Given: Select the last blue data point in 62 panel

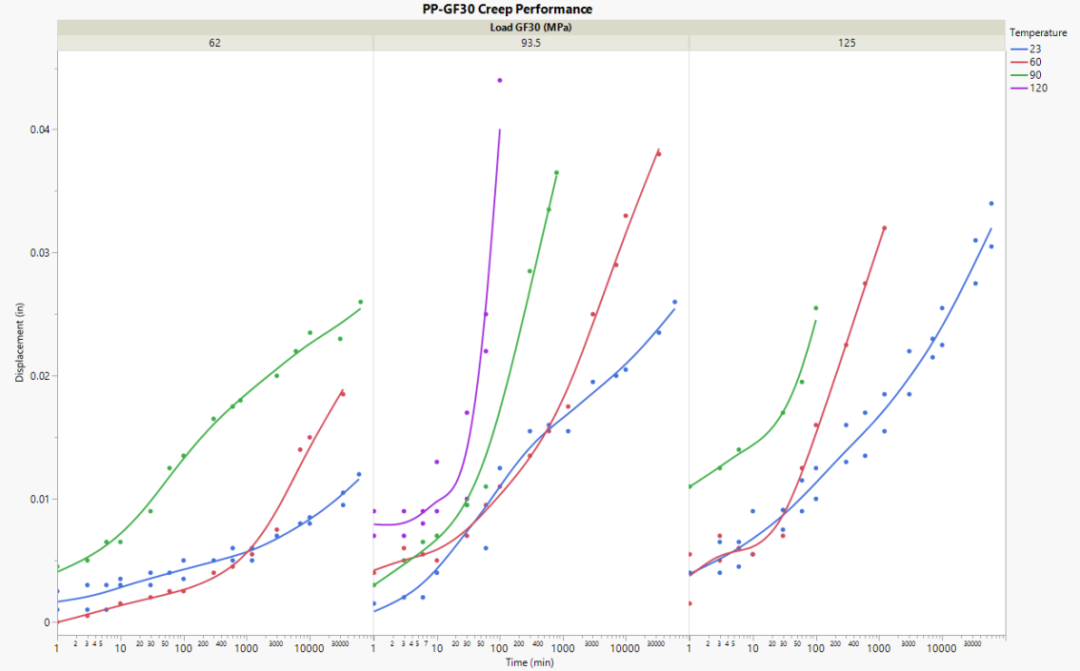Looking at the screenshot, I should point(359,475).
